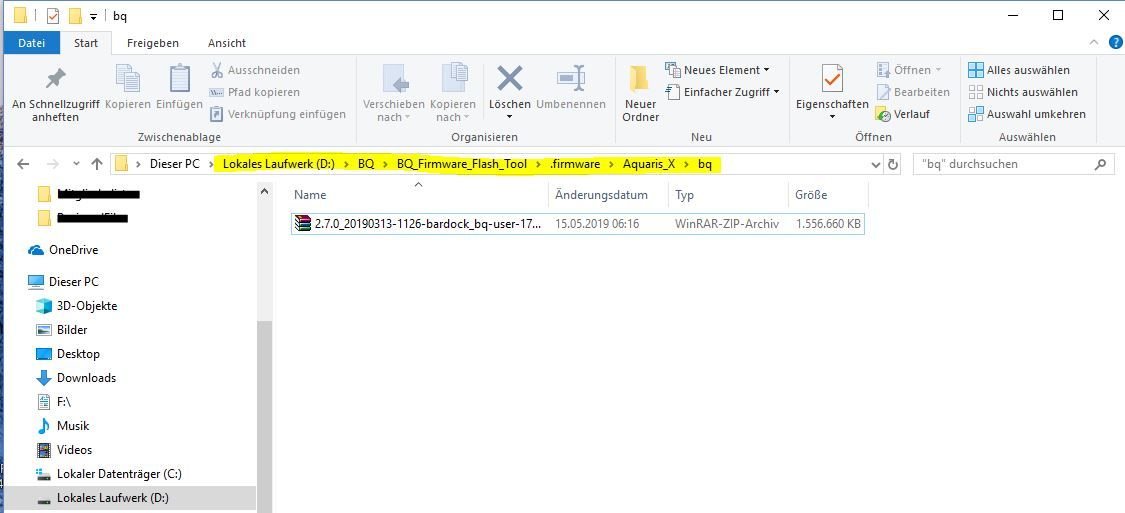Create a Neuer Ordner
This screenshot has width=1125, height=513.
point(640,94)
